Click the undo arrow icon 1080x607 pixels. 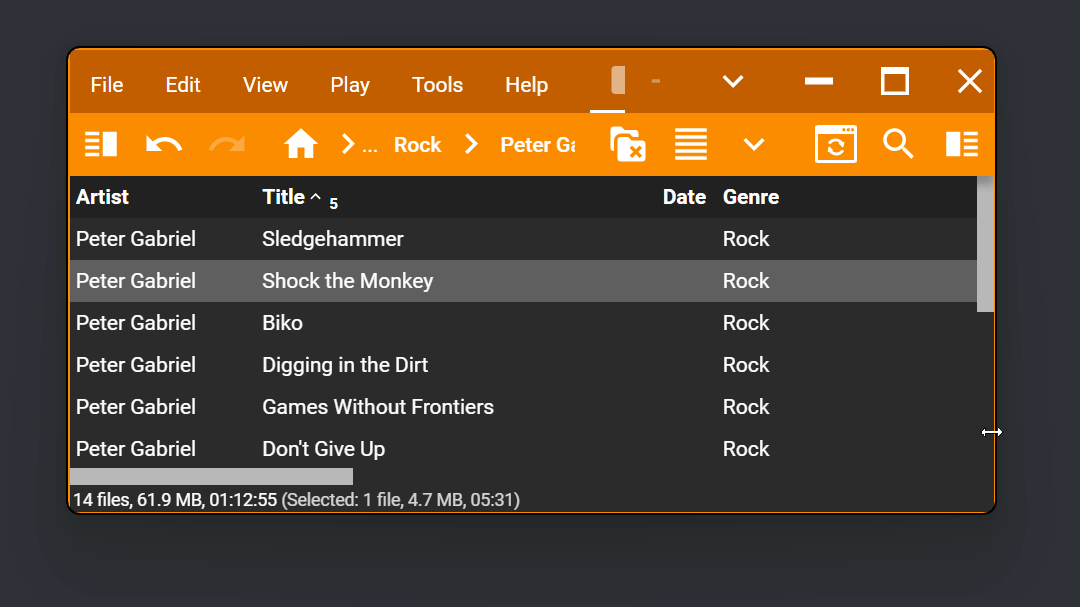coord(163,145)
